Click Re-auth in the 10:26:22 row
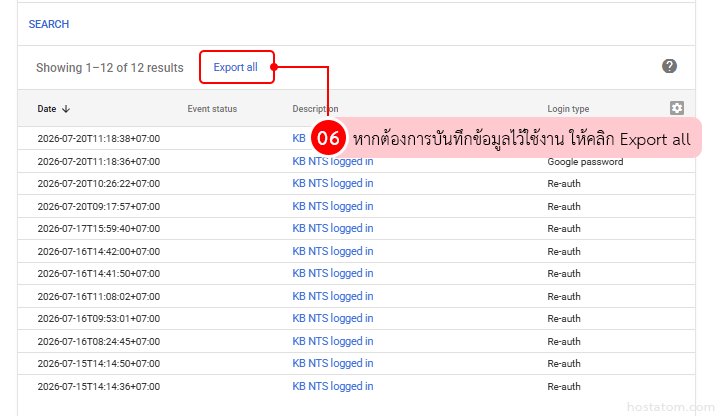Image resolution: width=720 pixels, height=416 pixels. (564, 184)
